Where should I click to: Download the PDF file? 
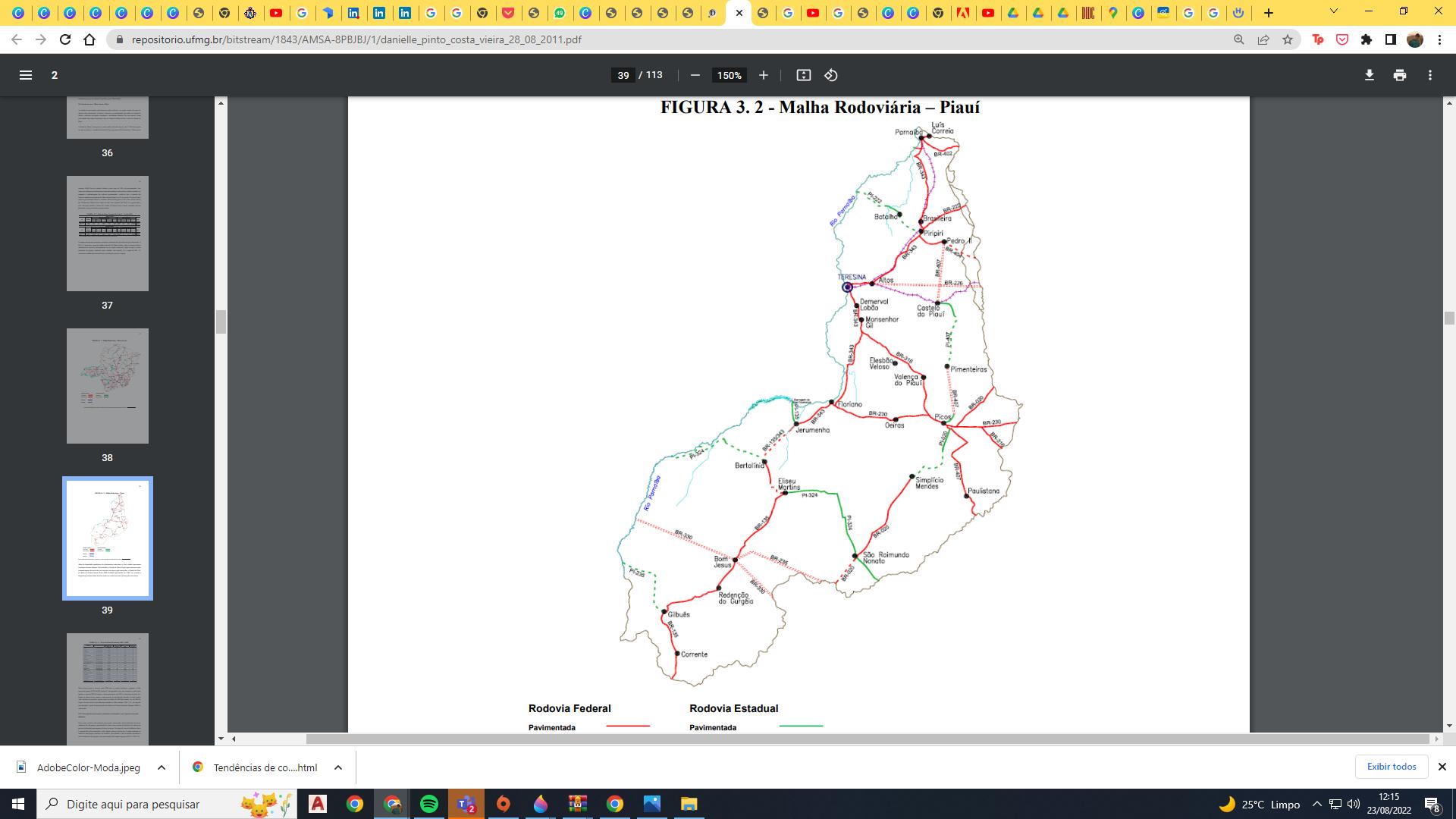(x=1370, y=75)
